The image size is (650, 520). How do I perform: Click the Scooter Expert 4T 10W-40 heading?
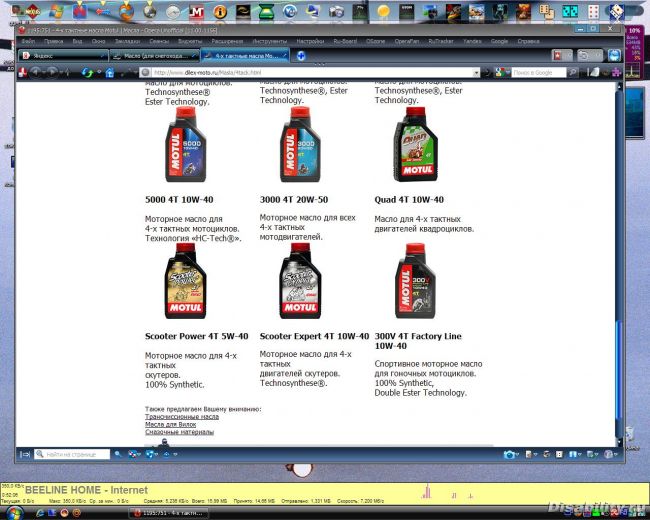coord(314,336)
